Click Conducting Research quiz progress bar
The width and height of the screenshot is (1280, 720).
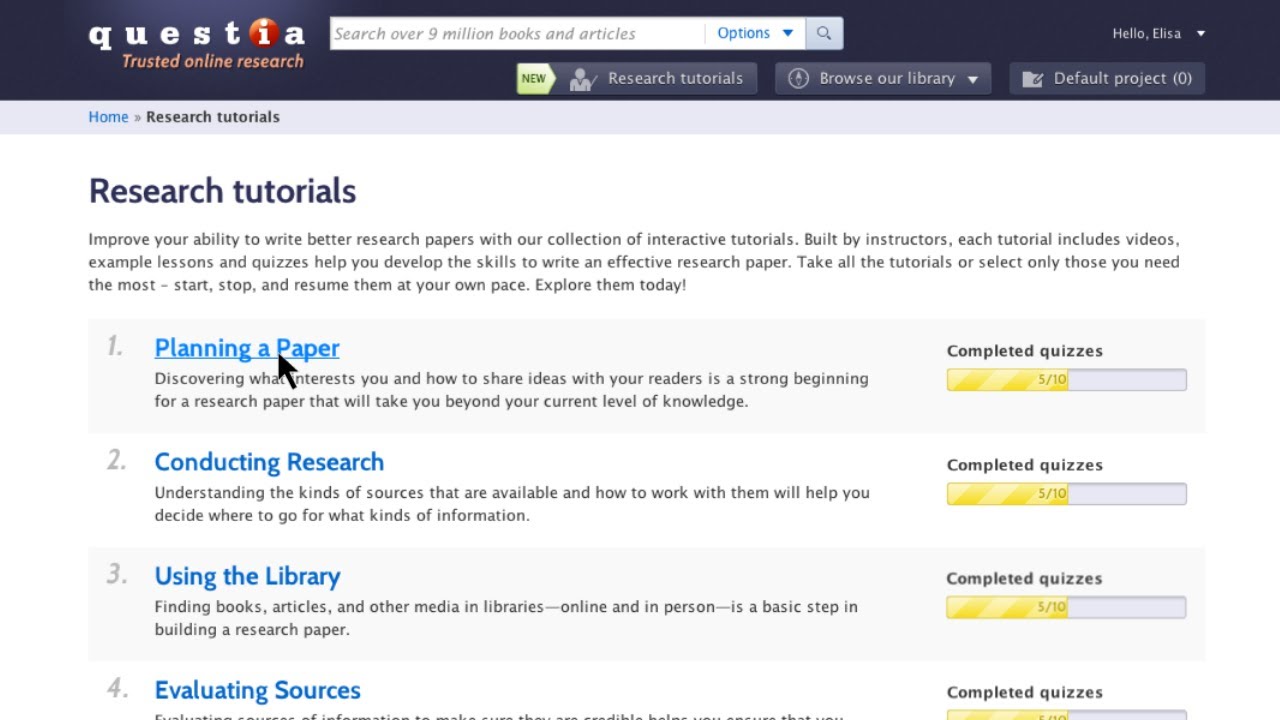click(1067, 494)
